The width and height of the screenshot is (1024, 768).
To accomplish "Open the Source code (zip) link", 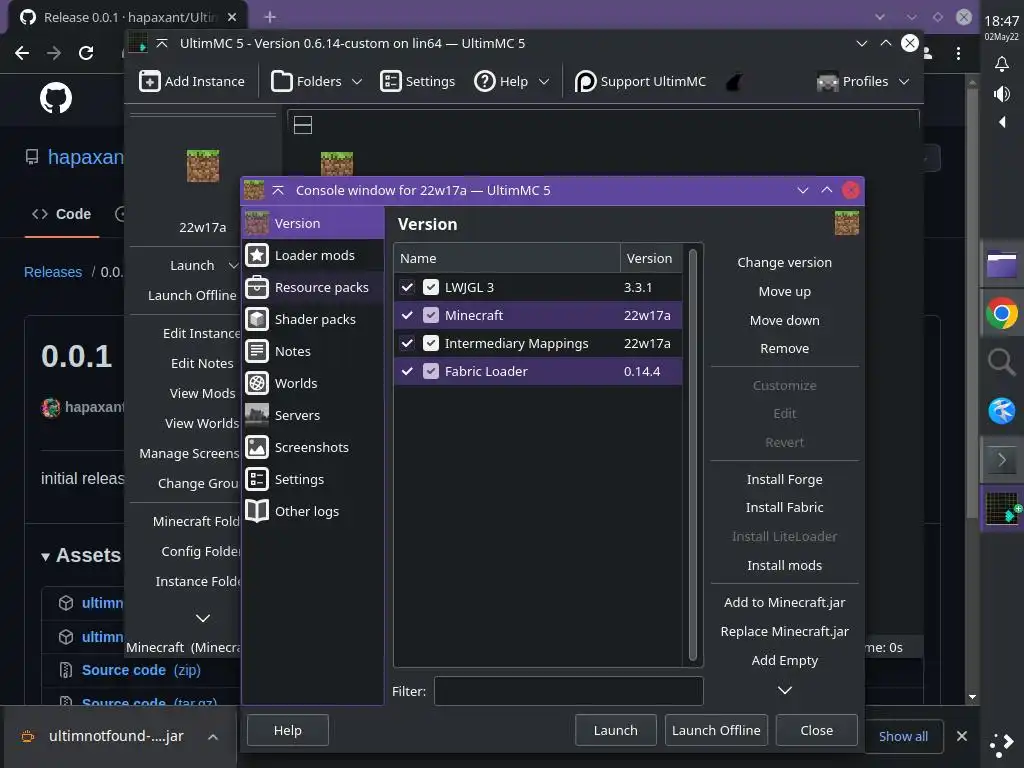I will pos(141,670).
